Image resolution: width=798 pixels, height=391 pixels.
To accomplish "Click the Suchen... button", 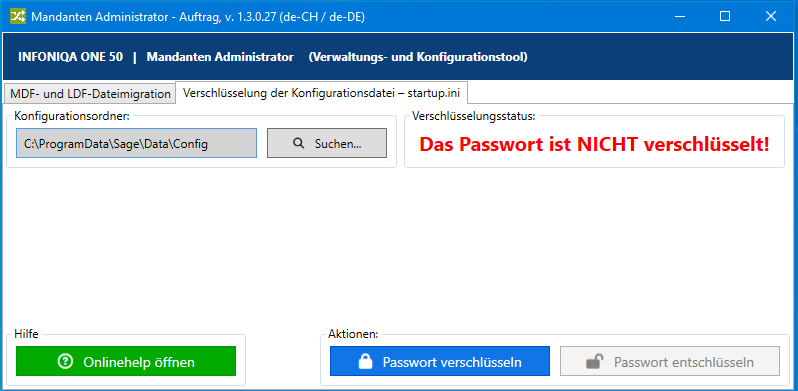I will (327, 143).
